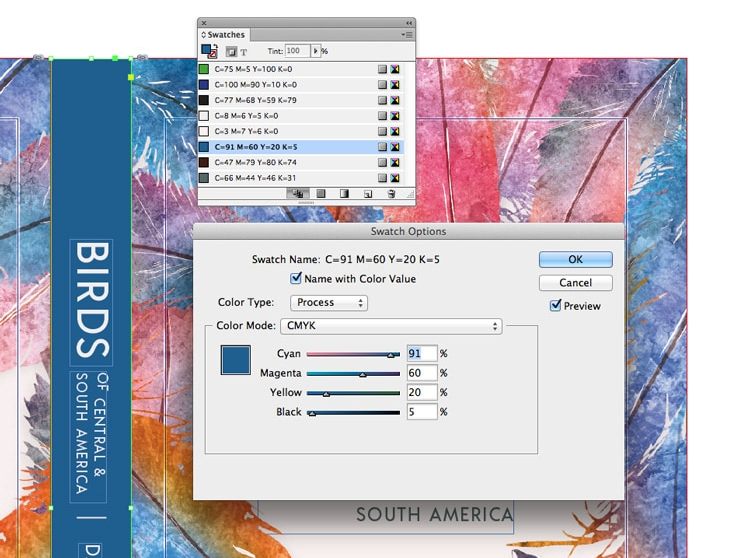
Task: Select the C=77 M=68 Y=59 K=79 swatch
Action: pyautogui.click(x=300, y=100)
